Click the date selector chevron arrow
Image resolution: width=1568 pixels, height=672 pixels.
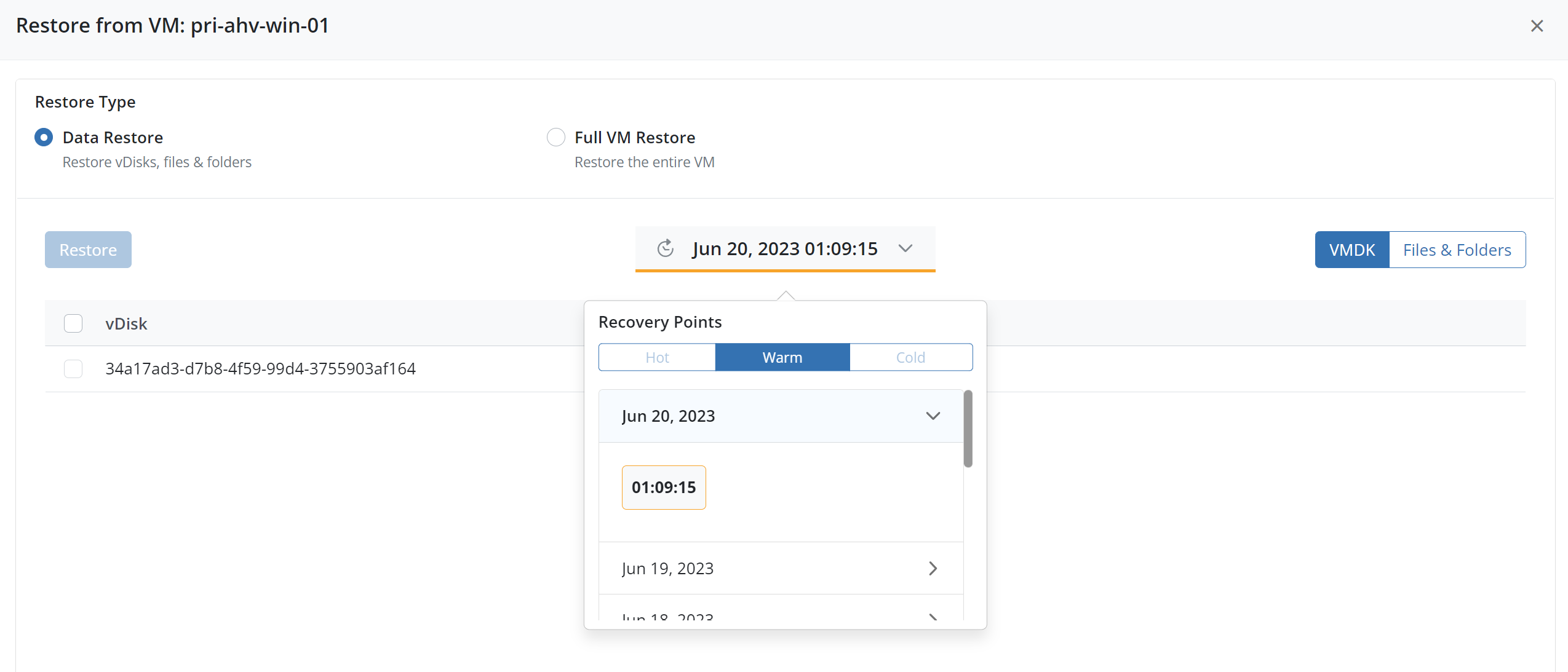[905, 249]
